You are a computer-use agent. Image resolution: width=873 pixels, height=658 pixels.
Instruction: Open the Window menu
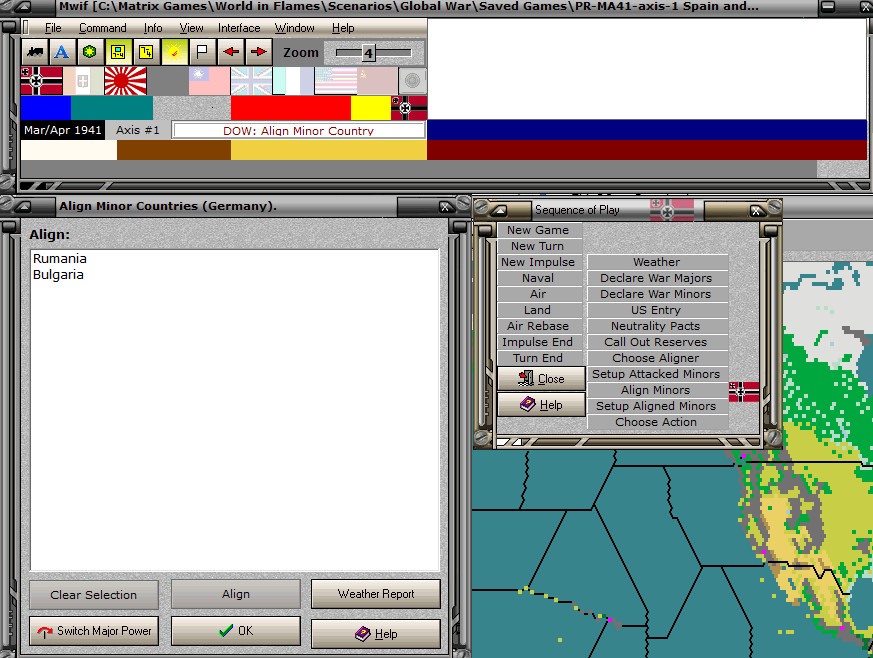(295, 28)
